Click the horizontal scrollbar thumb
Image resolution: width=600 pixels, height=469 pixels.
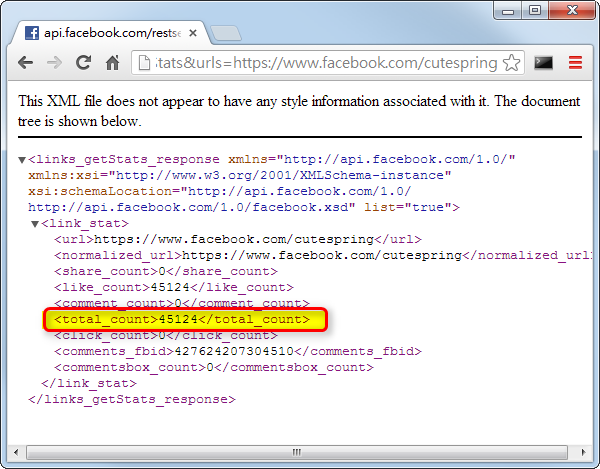297,452
